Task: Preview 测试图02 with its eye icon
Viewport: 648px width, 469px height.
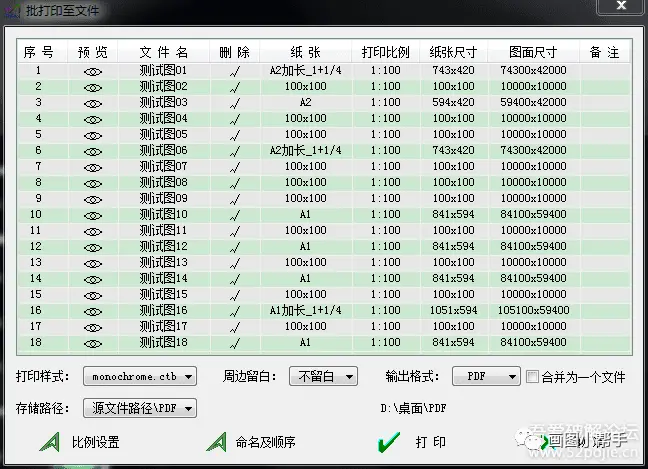Action: (93, 88)
